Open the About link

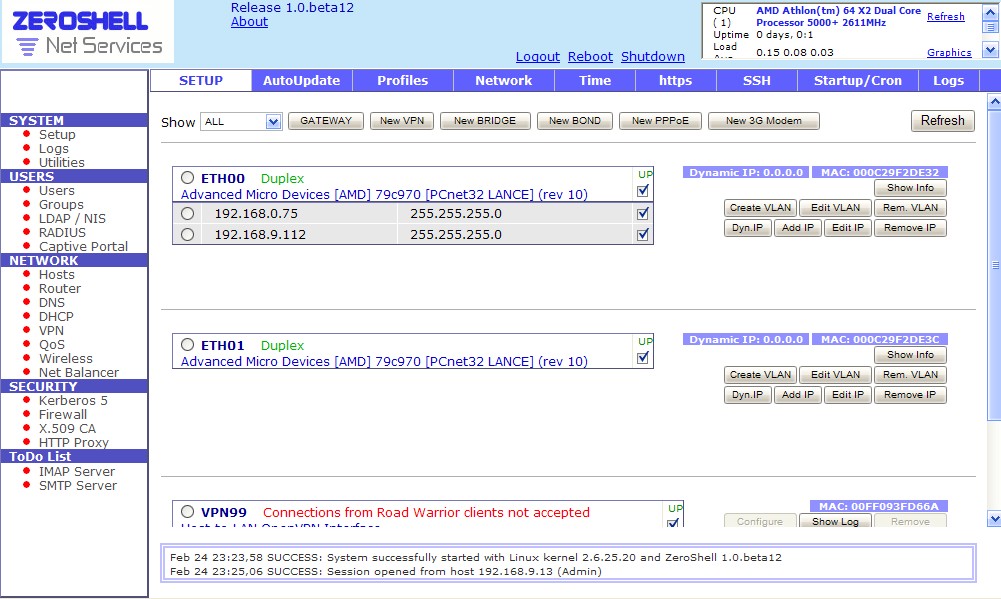(249, 22)
